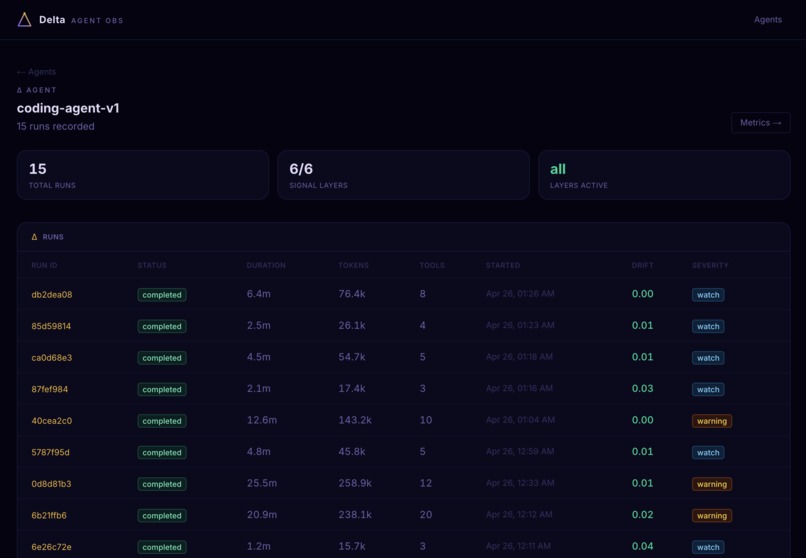Sort by the STARTED column header
The image size is (806, 558).
(503, 265)
